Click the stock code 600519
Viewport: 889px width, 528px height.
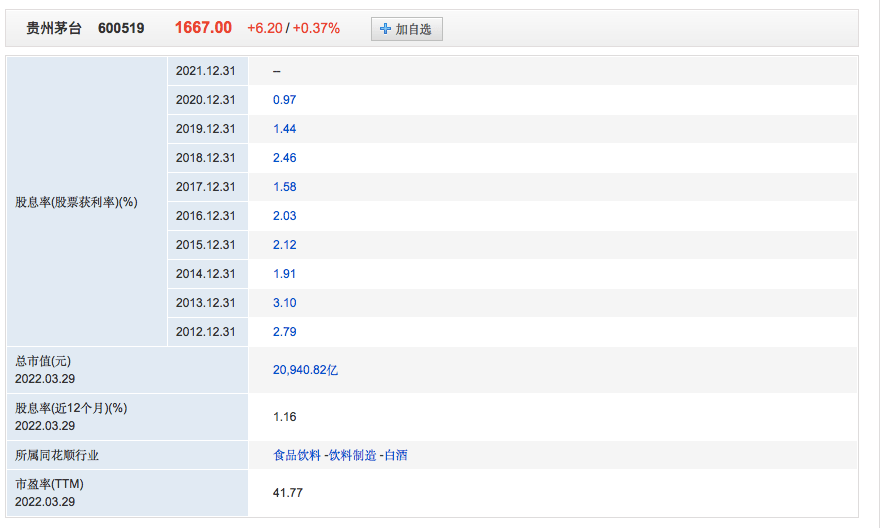[121, 28]
